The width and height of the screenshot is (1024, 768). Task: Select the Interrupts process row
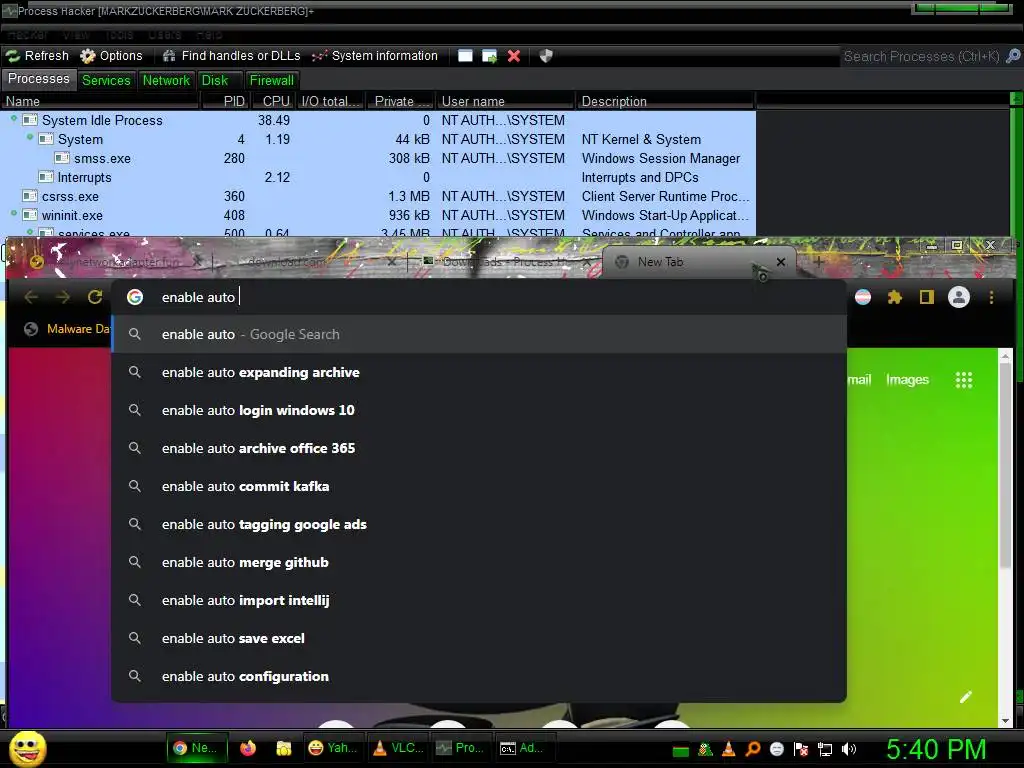point(378,177)
